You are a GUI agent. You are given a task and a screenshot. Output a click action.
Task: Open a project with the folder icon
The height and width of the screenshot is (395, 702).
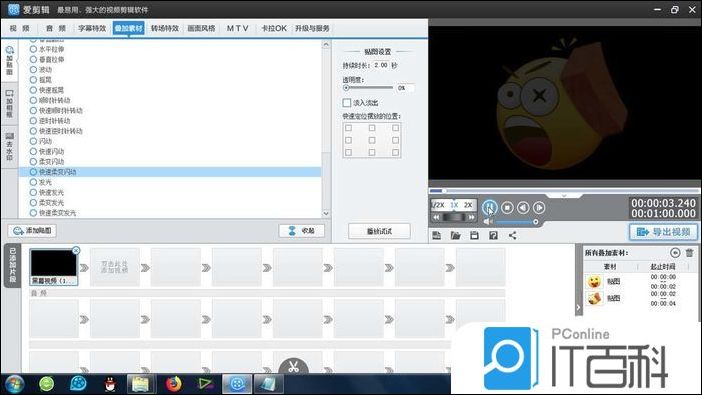click(x=455, y=236)
